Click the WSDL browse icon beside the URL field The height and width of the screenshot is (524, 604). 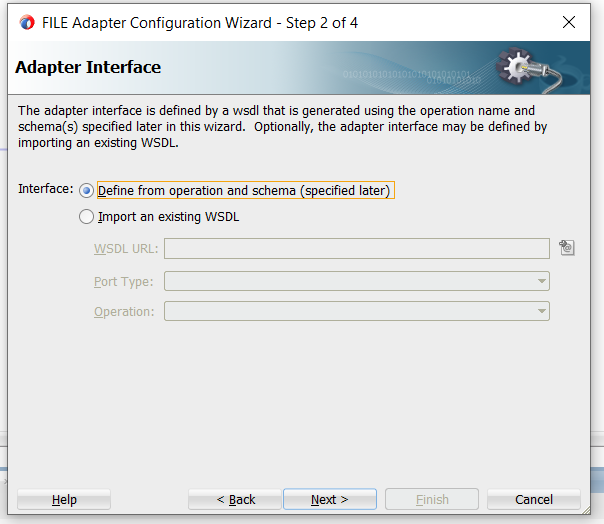point(567,248)
